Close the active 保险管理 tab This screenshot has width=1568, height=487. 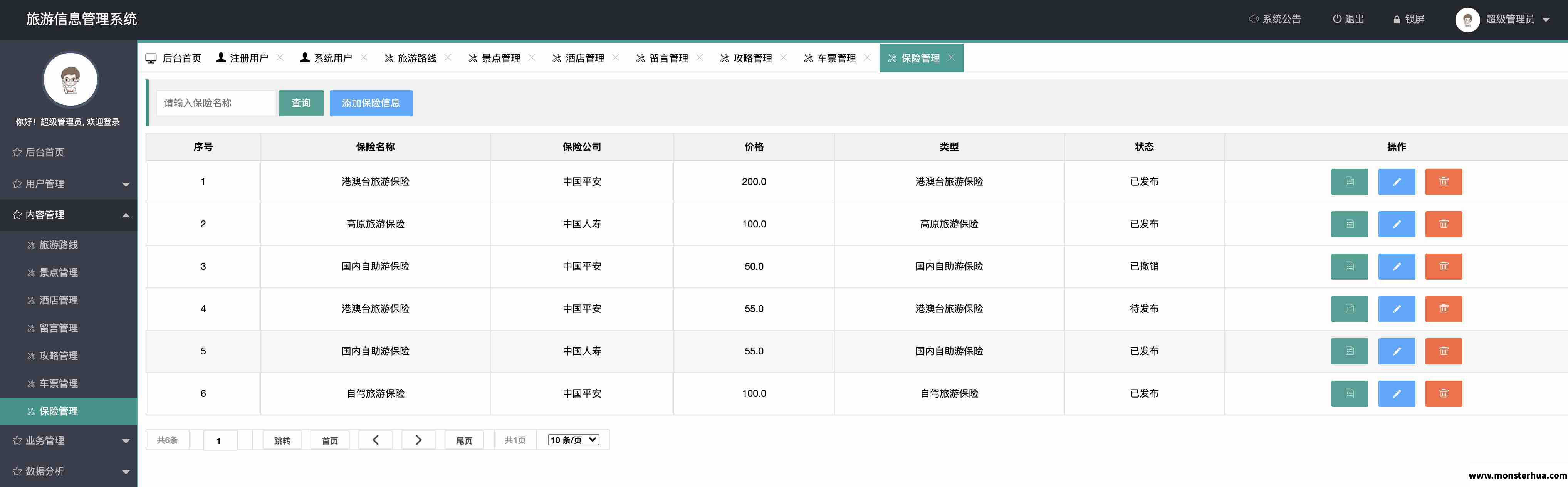(x=951, y=57)
